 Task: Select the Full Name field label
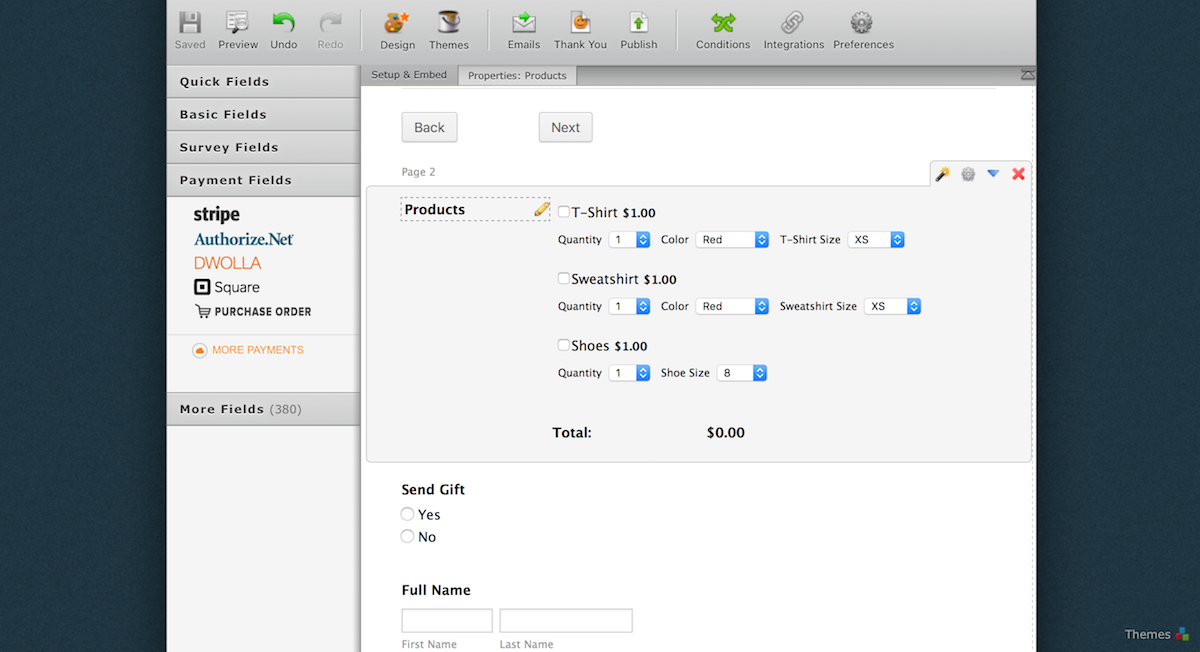coord(436,590)
